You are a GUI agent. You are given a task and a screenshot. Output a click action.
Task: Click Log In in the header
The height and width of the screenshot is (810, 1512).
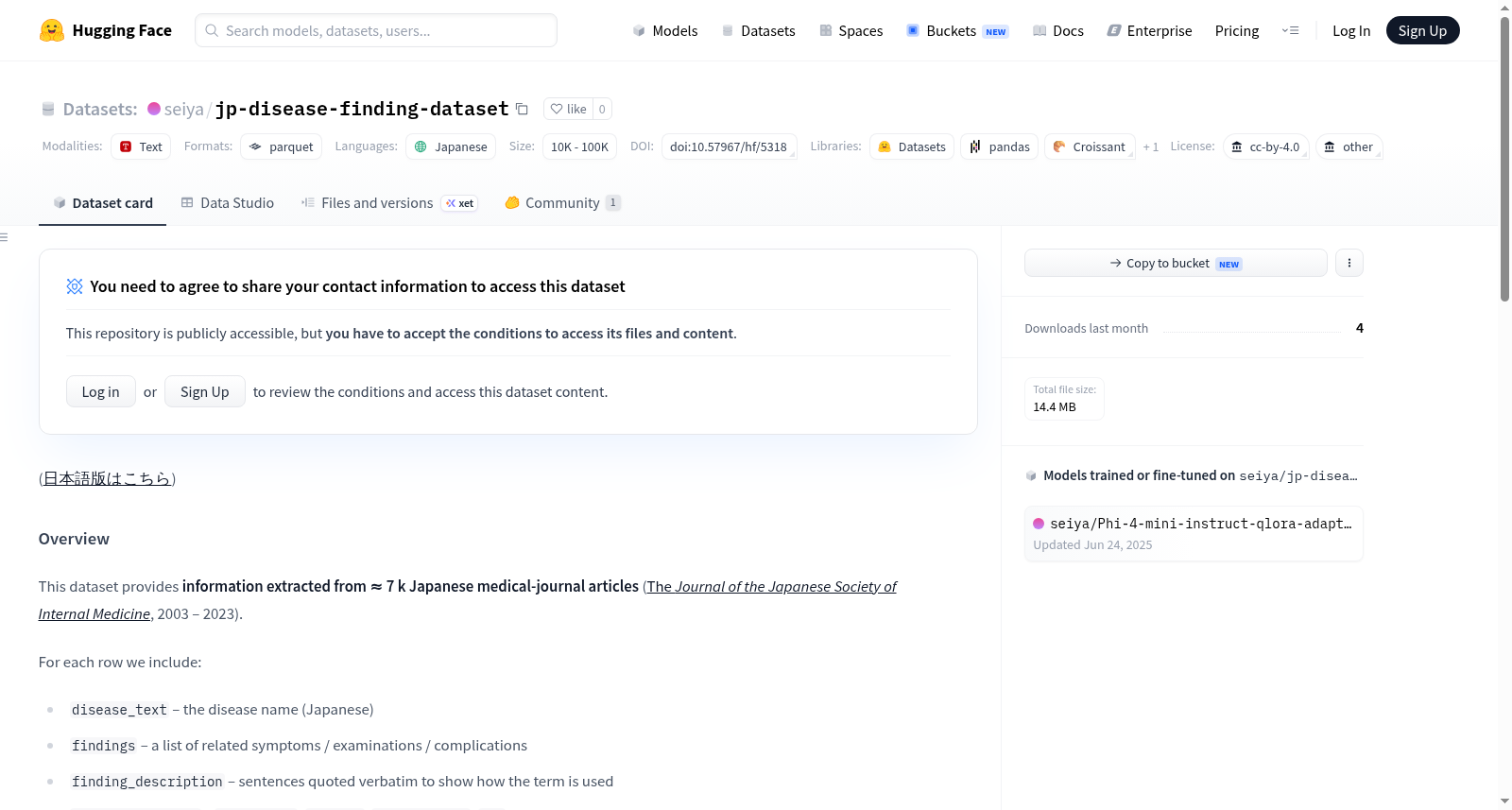coord(1351,30)
